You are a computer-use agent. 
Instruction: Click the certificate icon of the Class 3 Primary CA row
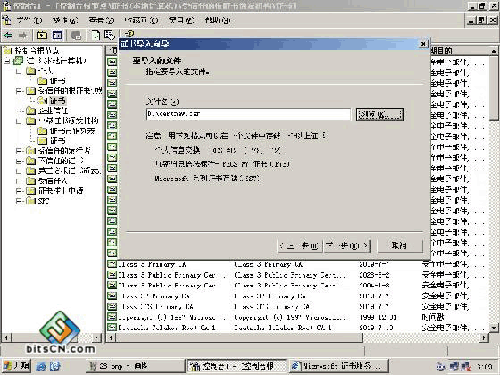tap(112, 264)
